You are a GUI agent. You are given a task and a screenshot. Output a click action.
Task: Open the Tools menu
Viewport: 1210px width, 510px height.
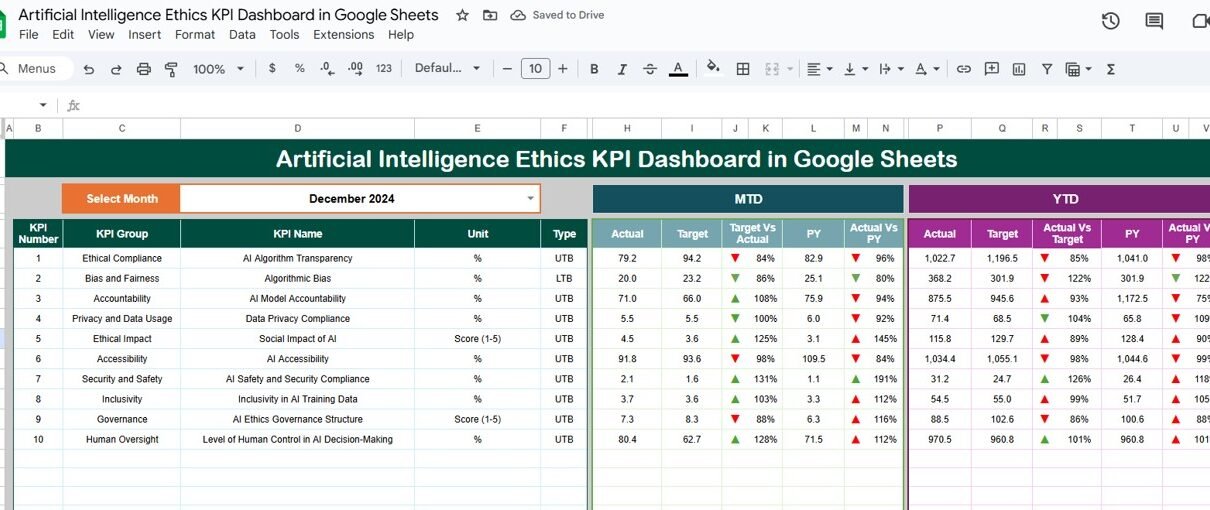[284, 34]
